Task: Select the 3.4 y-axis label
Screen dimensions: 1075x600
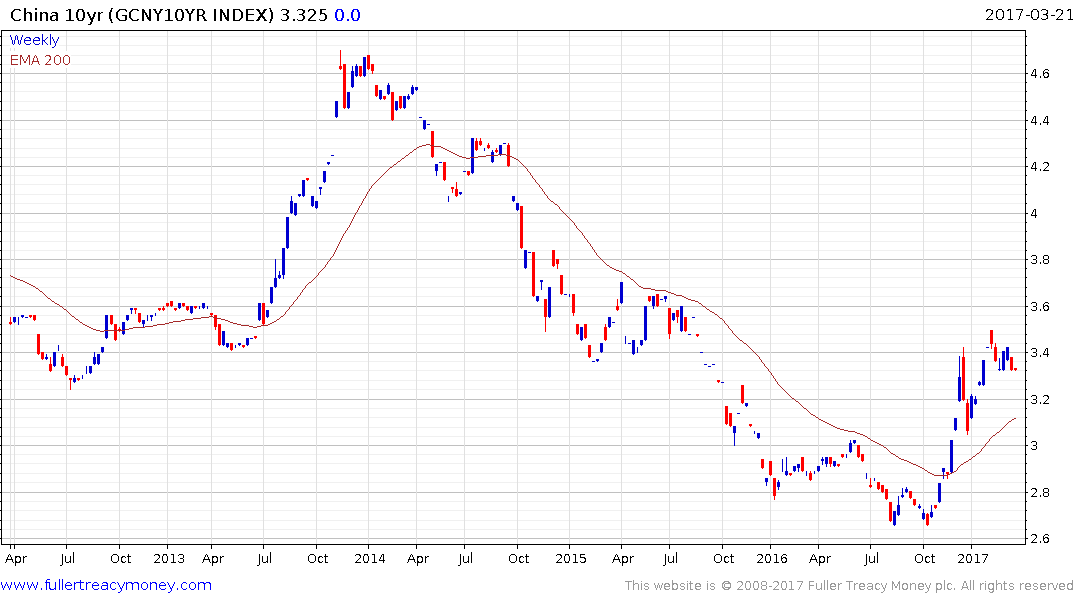Action: 1040,353
